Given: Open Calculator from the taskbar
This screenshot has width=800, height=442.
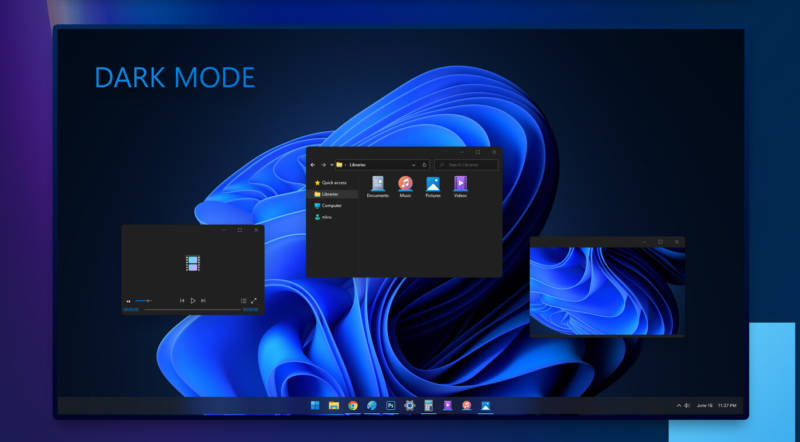Looking at the screenshot, I should click(x=429, y=405).
